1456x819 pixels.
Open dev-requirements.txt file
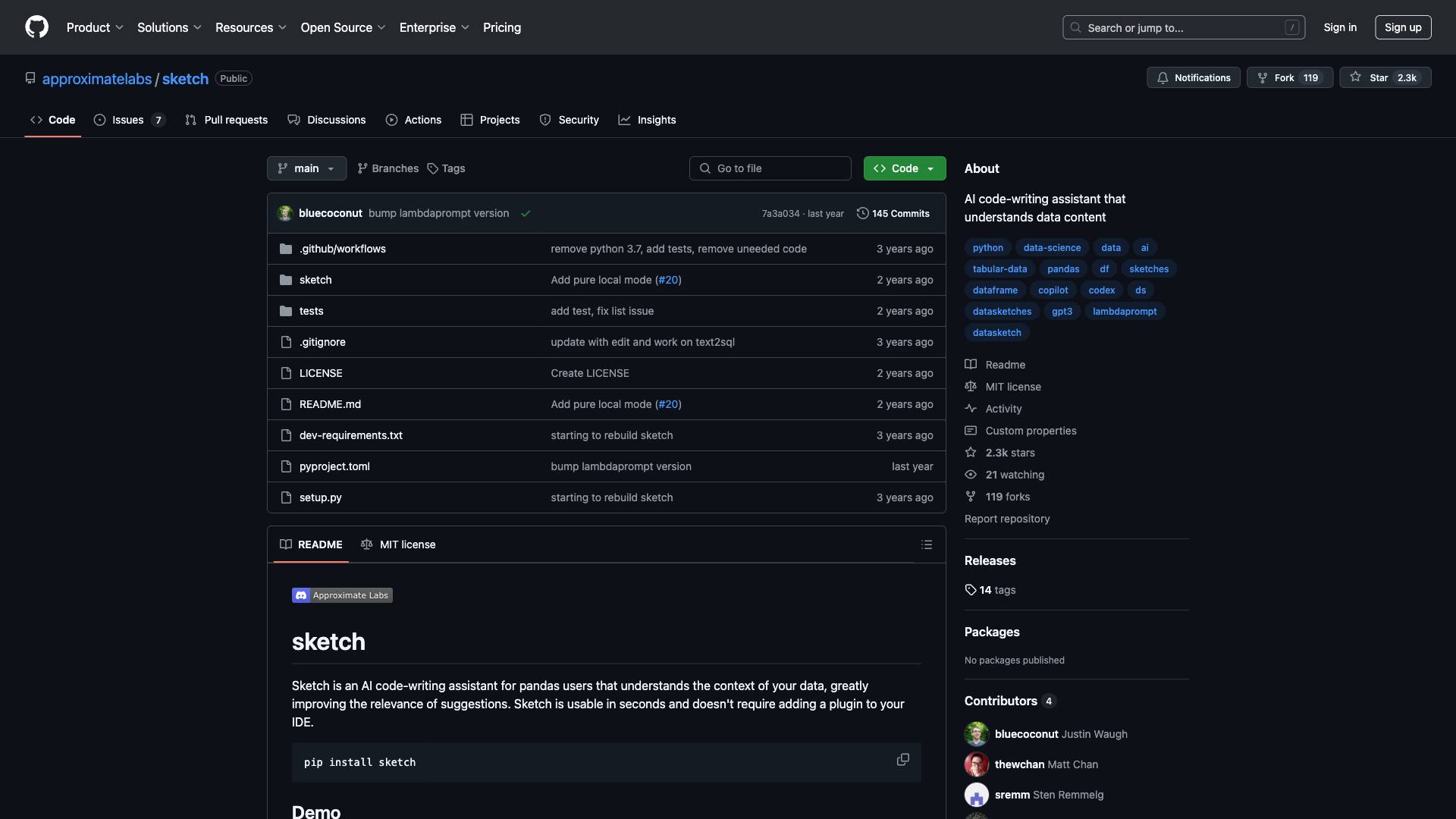click(x=350, y=435)
